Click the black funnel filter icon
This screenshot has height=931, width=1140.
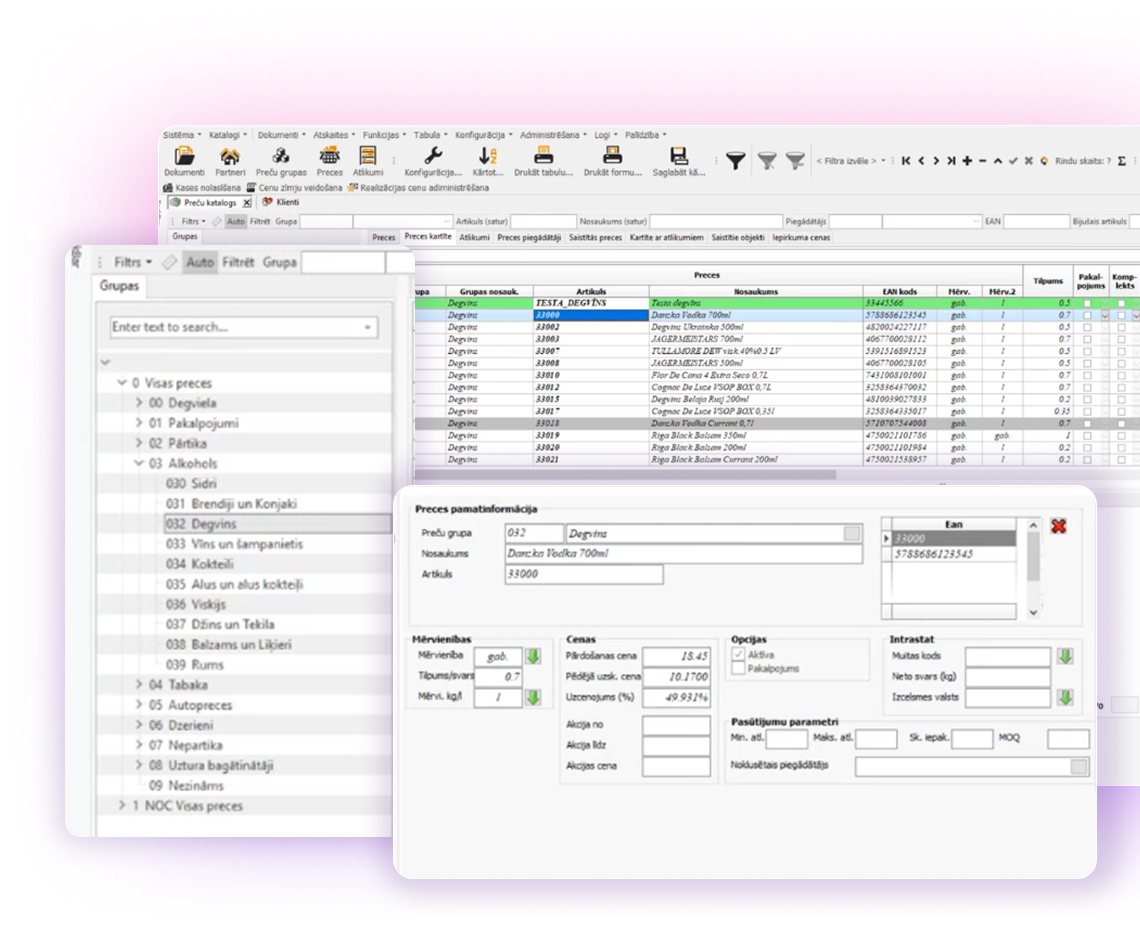[735, 161]
